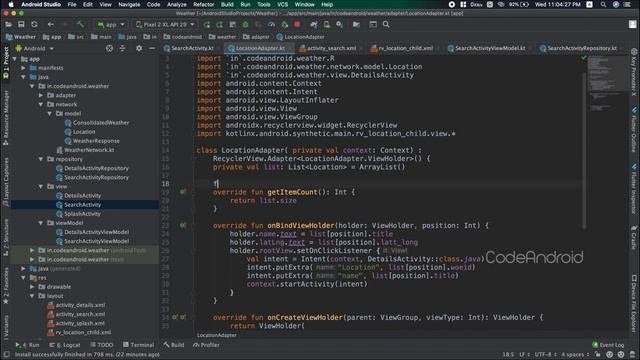Screen dimensions: 640x360
Task: Click the Save All toolbar icon
Action: point(21,24)
